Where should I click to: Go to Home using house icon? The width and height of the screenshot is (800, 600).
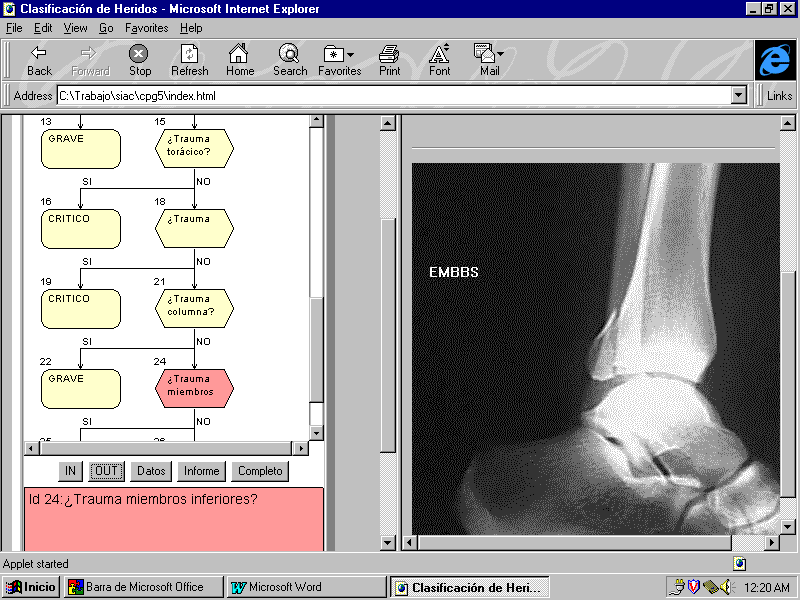[x=239, y=53]
